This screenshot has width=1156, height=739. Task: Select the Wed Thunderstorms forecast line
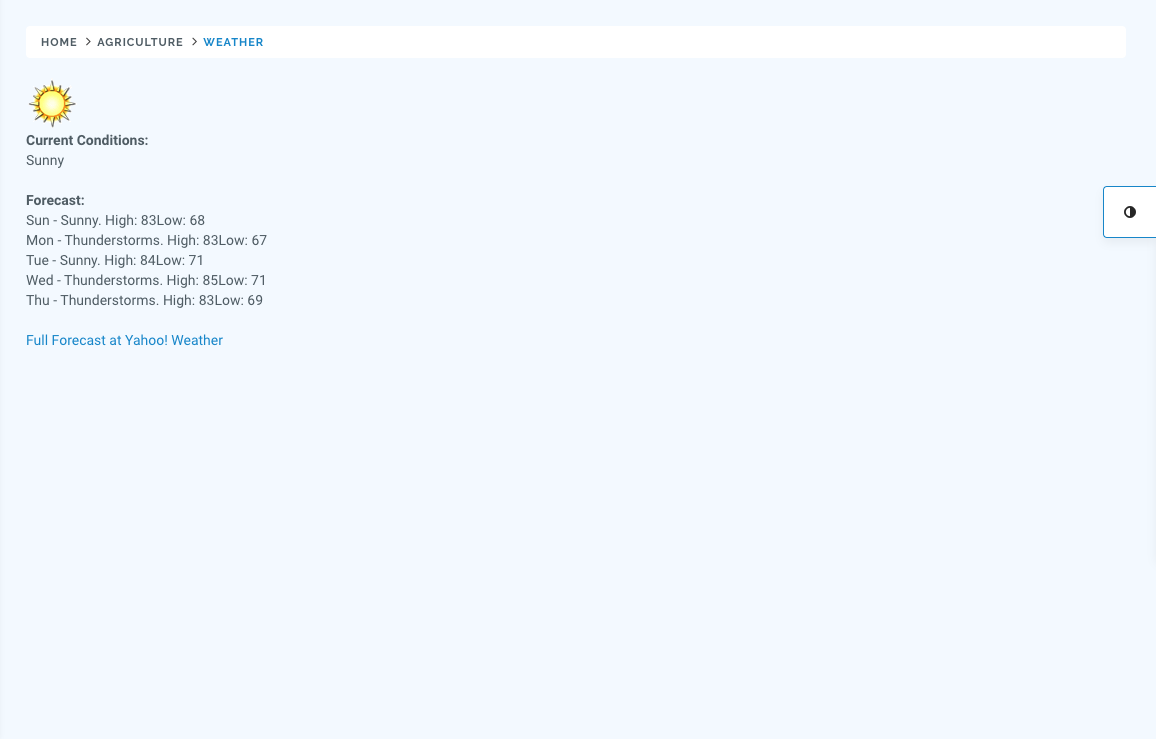[146, 280]
